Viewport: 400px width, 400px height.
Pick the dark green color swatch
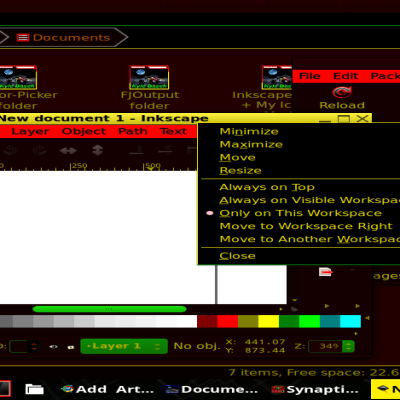289,321
